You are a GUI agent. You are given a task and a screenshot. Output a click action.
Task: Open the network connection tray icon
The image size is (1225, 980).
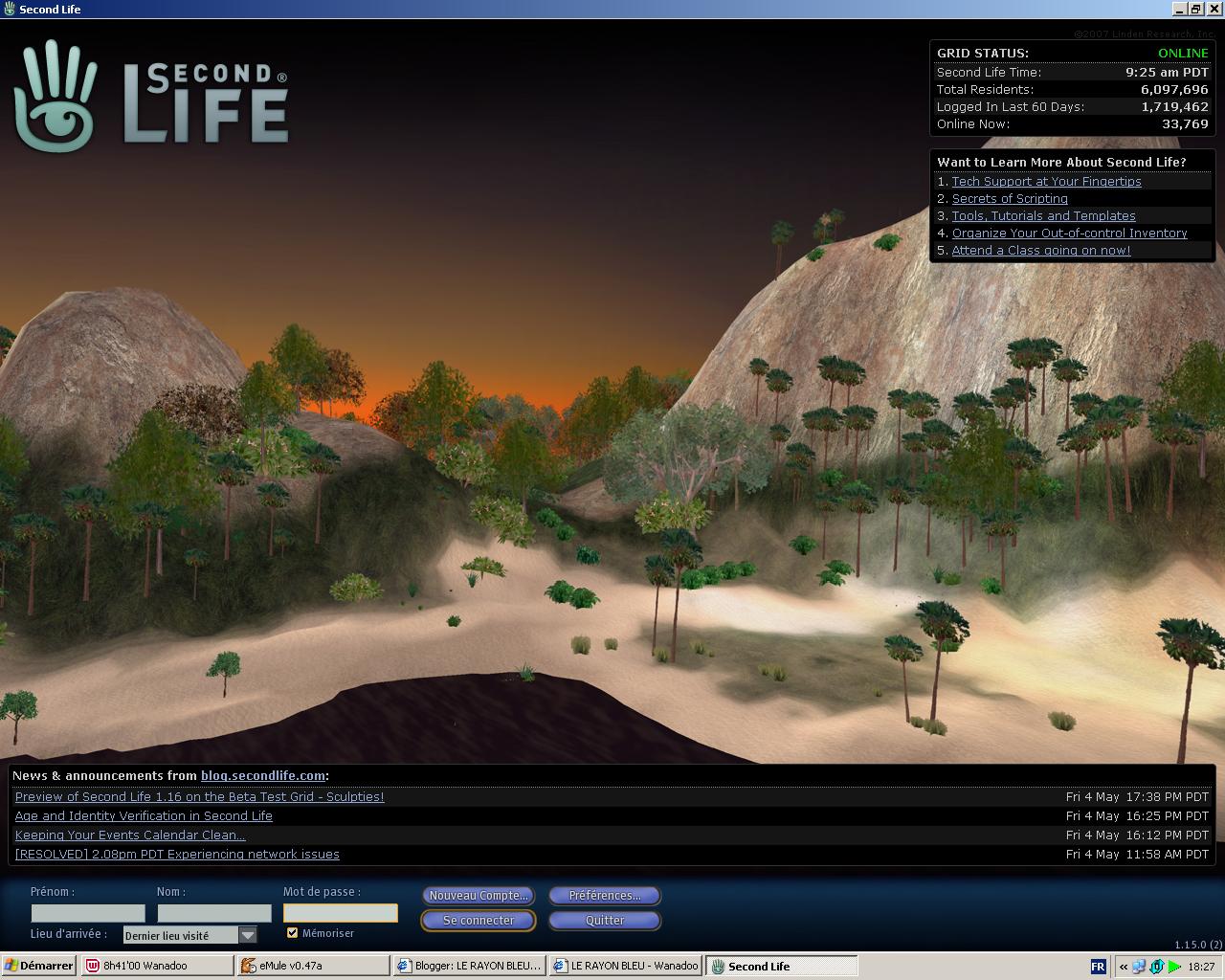pyautogui.click(x=1140, y=967)
